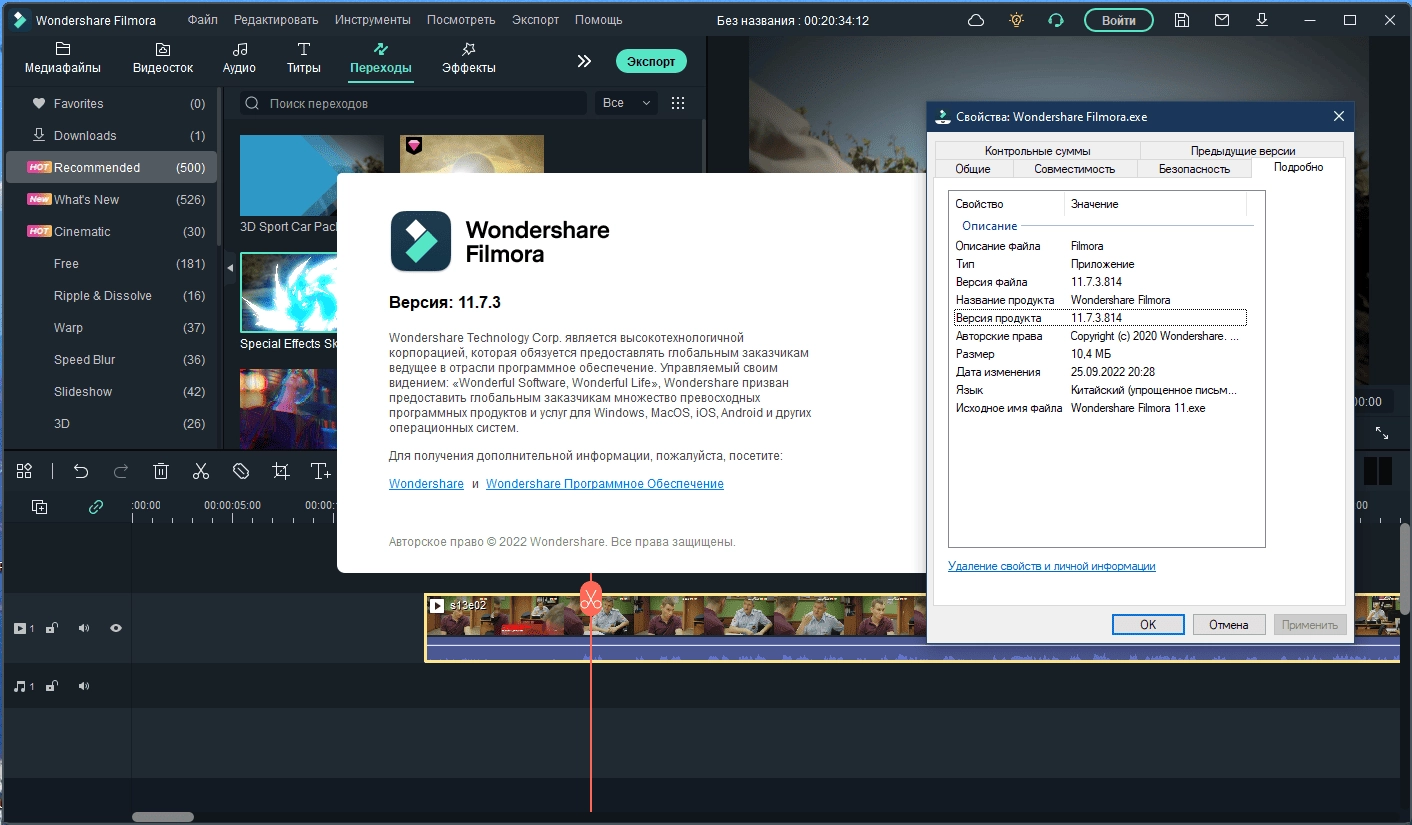Open the Видеосток tab
Viewport: 1412px width, 825px height.
[163, 59]
